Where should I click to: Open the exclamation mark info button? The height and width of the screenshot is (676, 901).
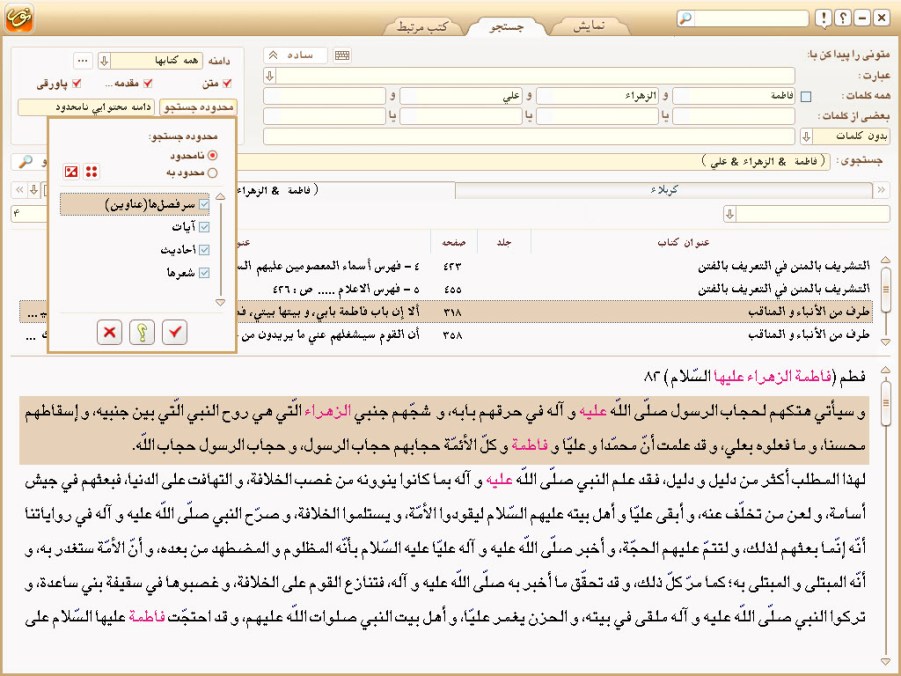tap(823, 18)
